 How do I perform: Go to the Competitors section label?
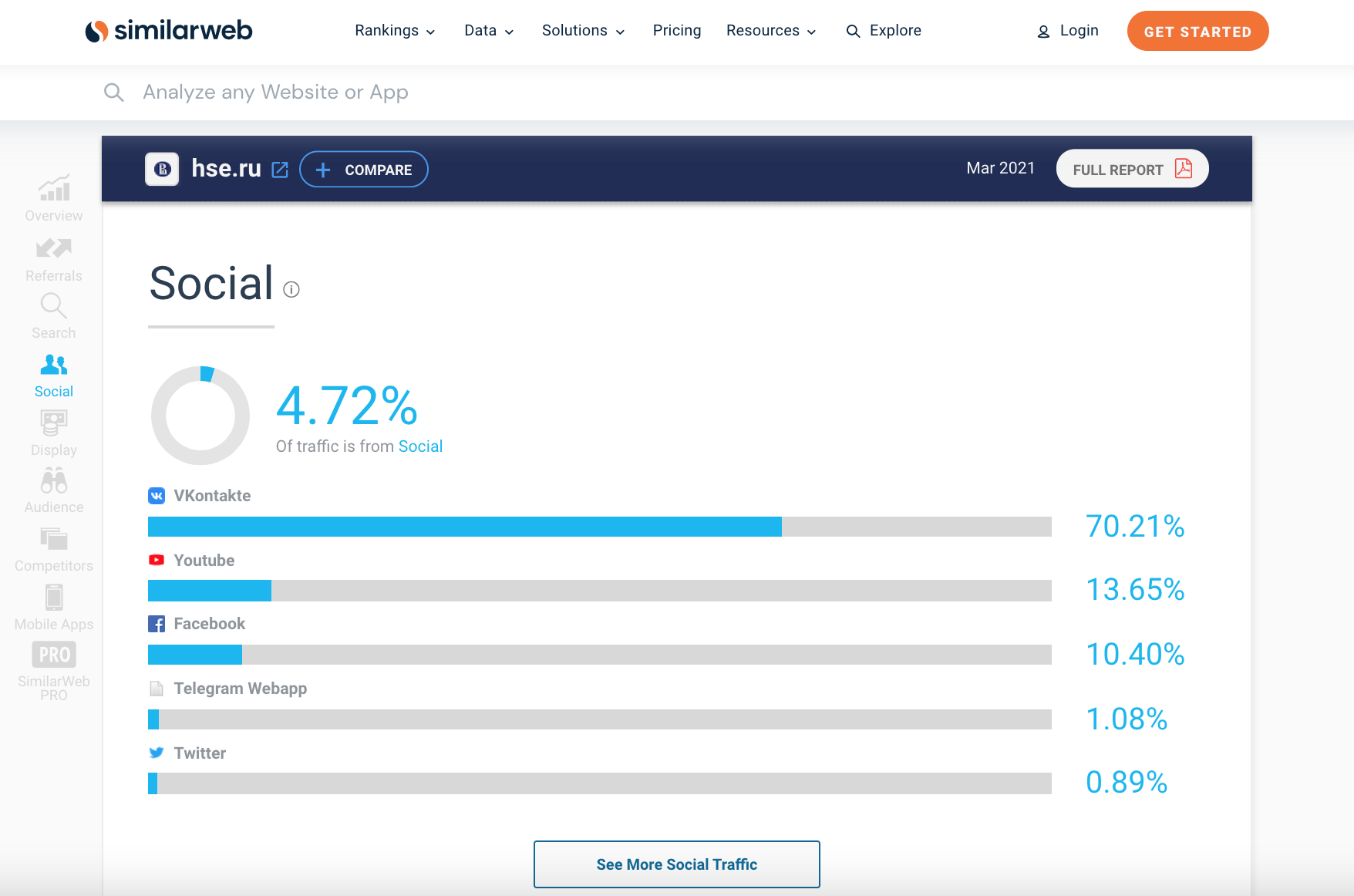[x=54, y=566]
